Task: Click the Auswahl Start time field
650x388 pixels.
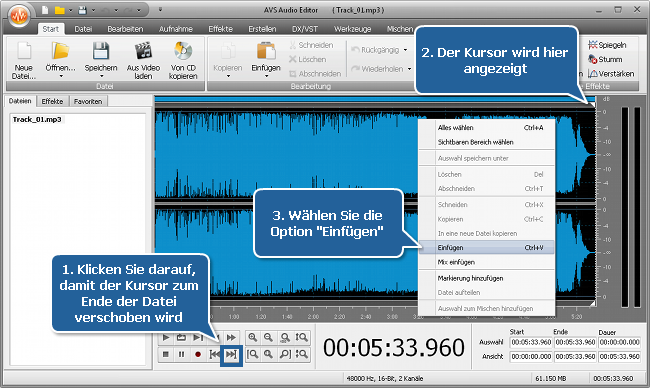Action: point(531,342)
